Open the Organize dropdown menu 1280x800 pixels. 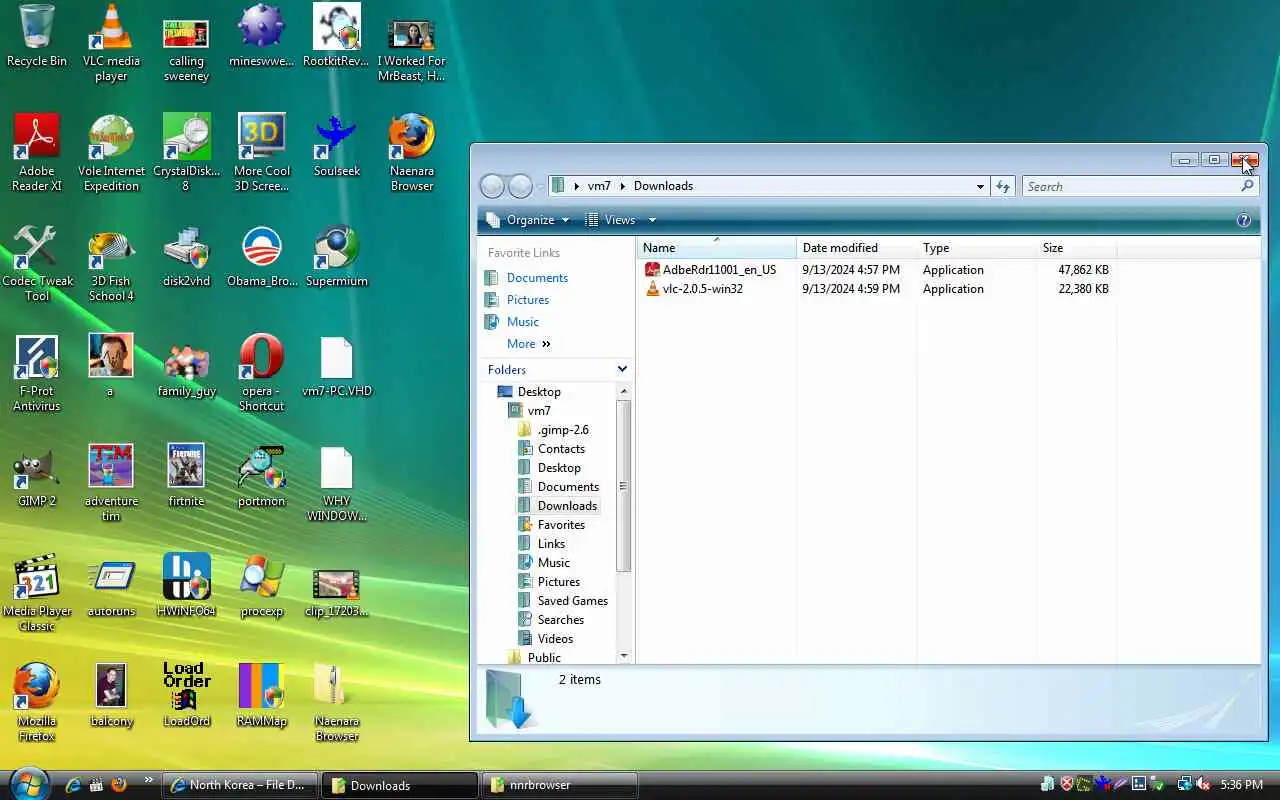pyautogui.click(x=527, y=220)
